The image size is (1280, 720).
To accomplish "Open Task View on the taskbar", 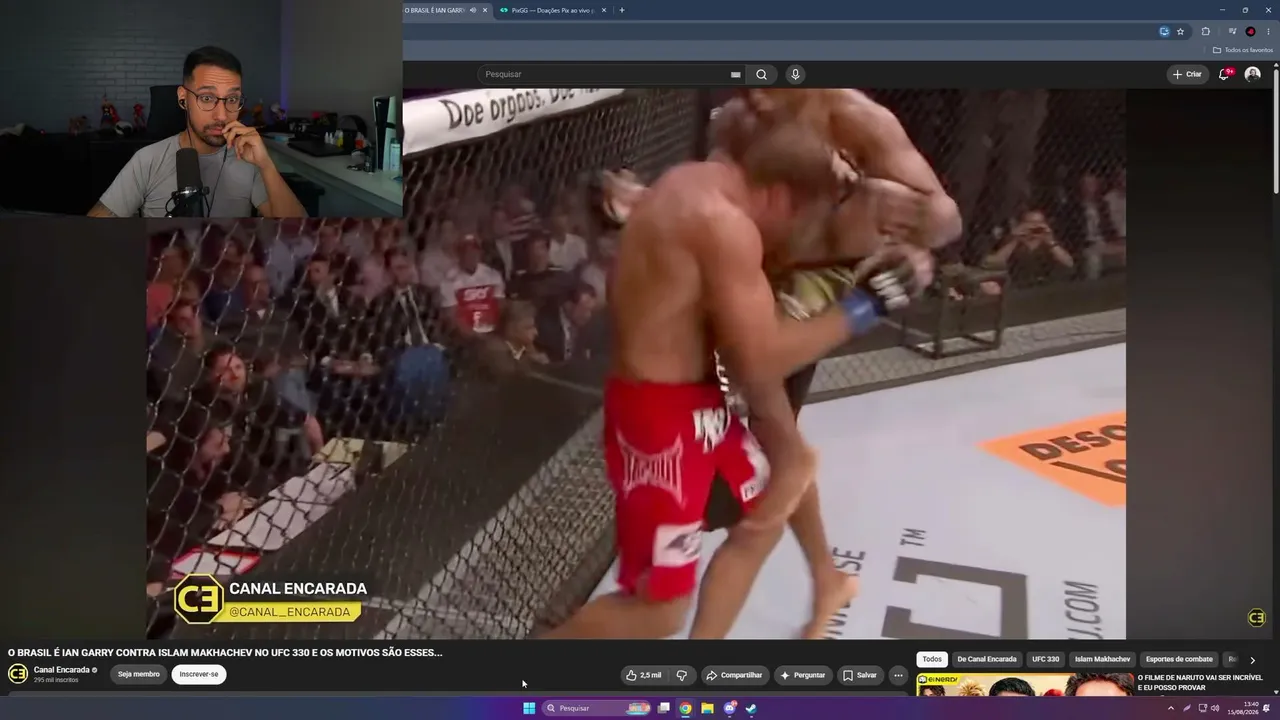I will point(663,708).
